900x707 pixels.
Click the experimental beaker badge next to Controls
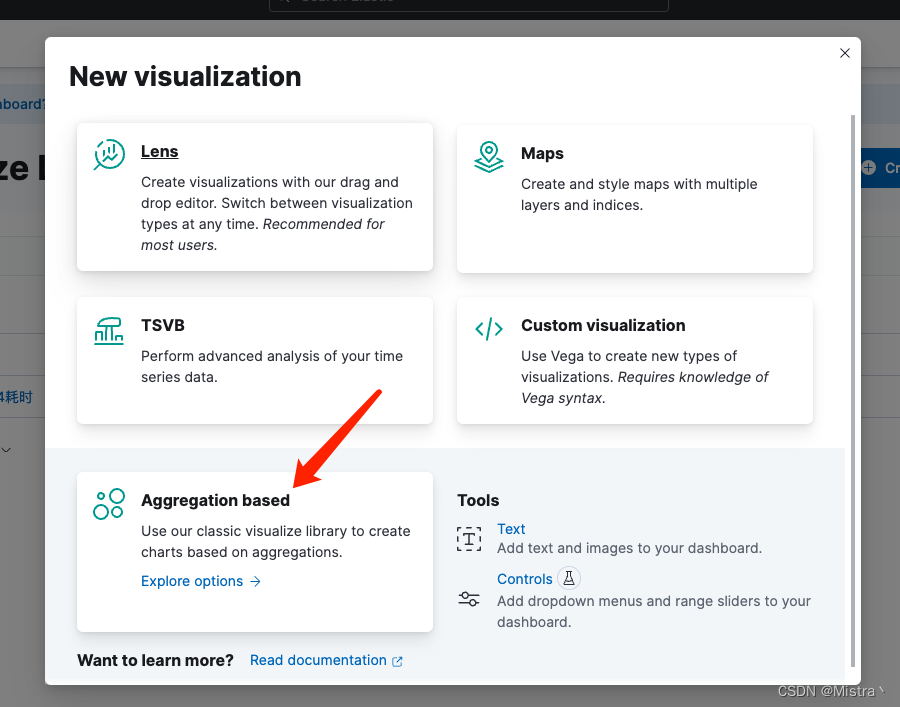569,578
